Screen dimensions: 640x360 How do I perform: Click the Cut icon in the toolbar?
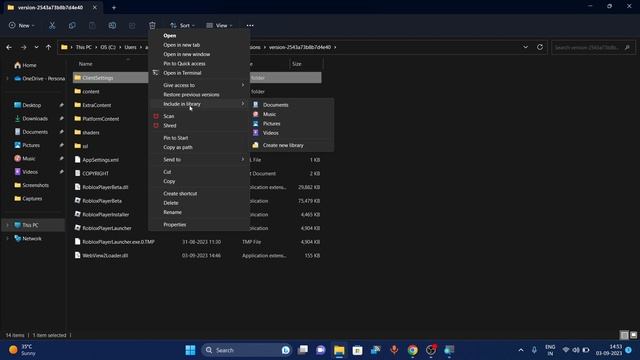[52, 25]
